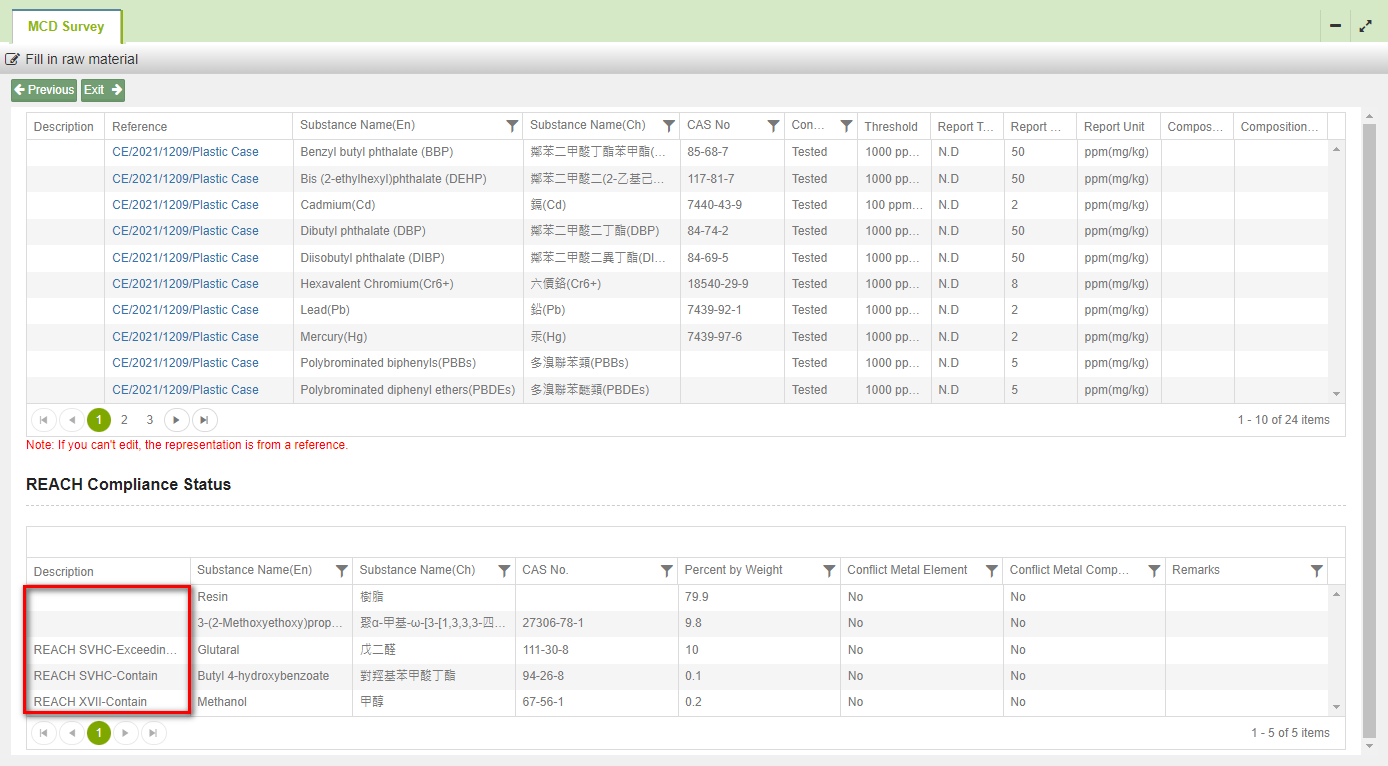Select page 1 in REACH table pager
This screenshot has height=766, width=1388.
tap(98, 733)
